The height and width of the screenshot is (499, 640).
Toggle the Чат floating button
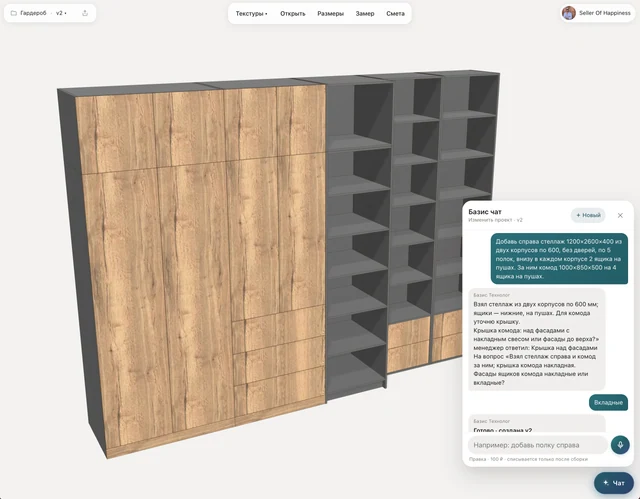(x=614, y=483)
